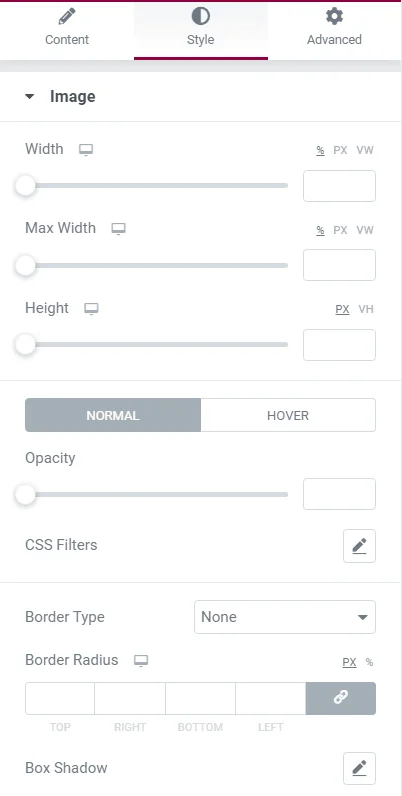This screenshot has width=402, height=796.
Task: Click the Advanced gear icon
Action: pyautogui.click(x=334, y=17)
